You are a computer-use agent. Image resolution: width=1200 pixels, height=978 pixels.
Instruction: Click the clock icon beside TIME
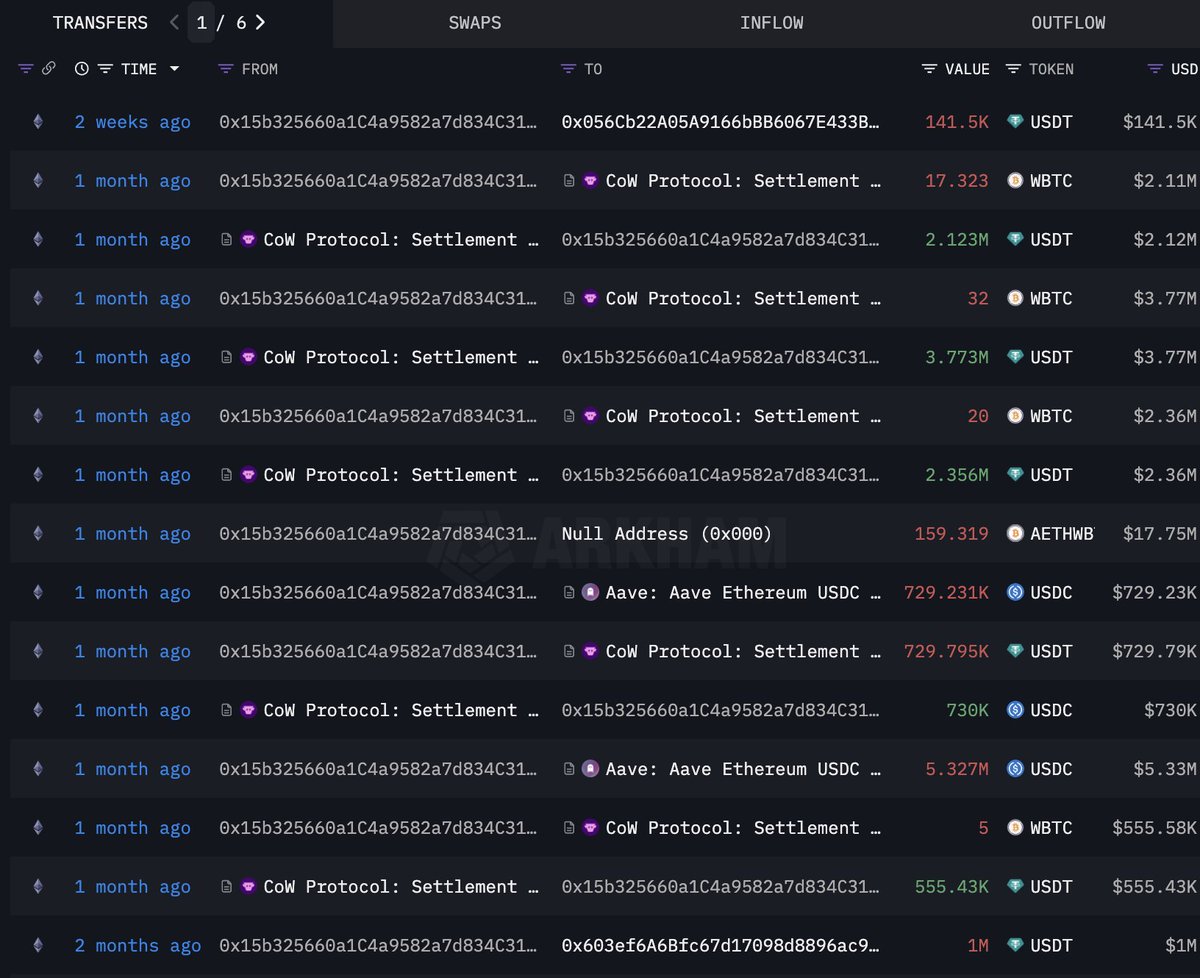[82, 69]
